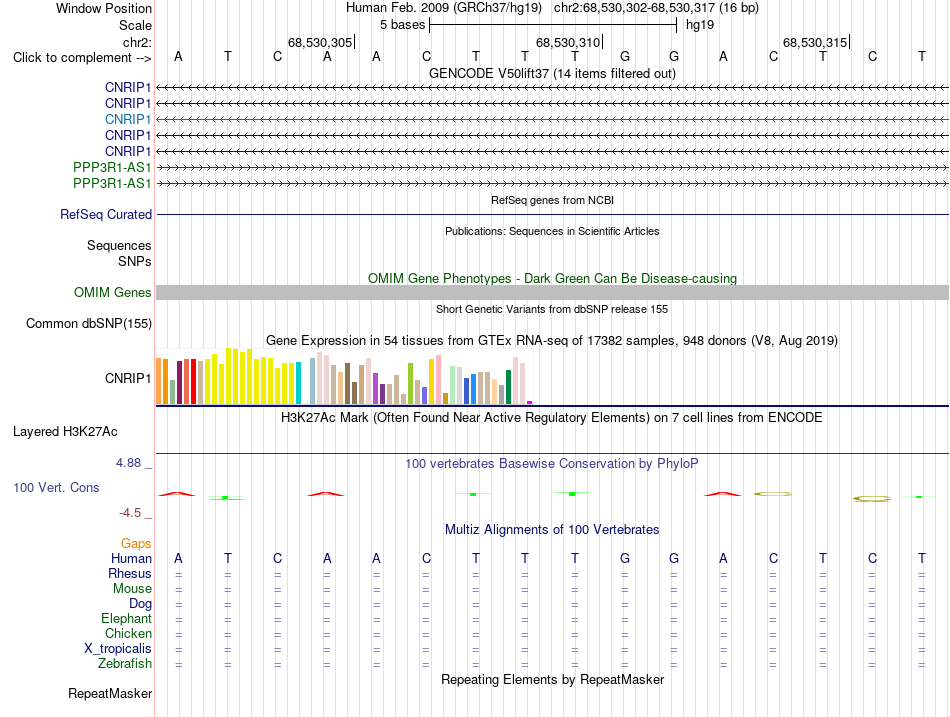This screenshot has height=717, width=950.
Task: Click the 68,530,305 coordinate marker
Action: [320, 42]
